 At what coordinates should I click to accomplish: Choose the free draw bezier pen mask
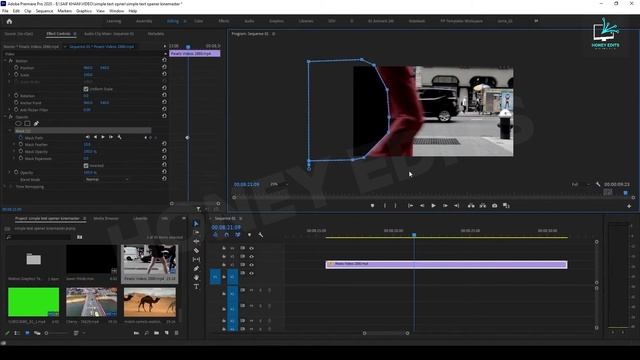[36, 123]
